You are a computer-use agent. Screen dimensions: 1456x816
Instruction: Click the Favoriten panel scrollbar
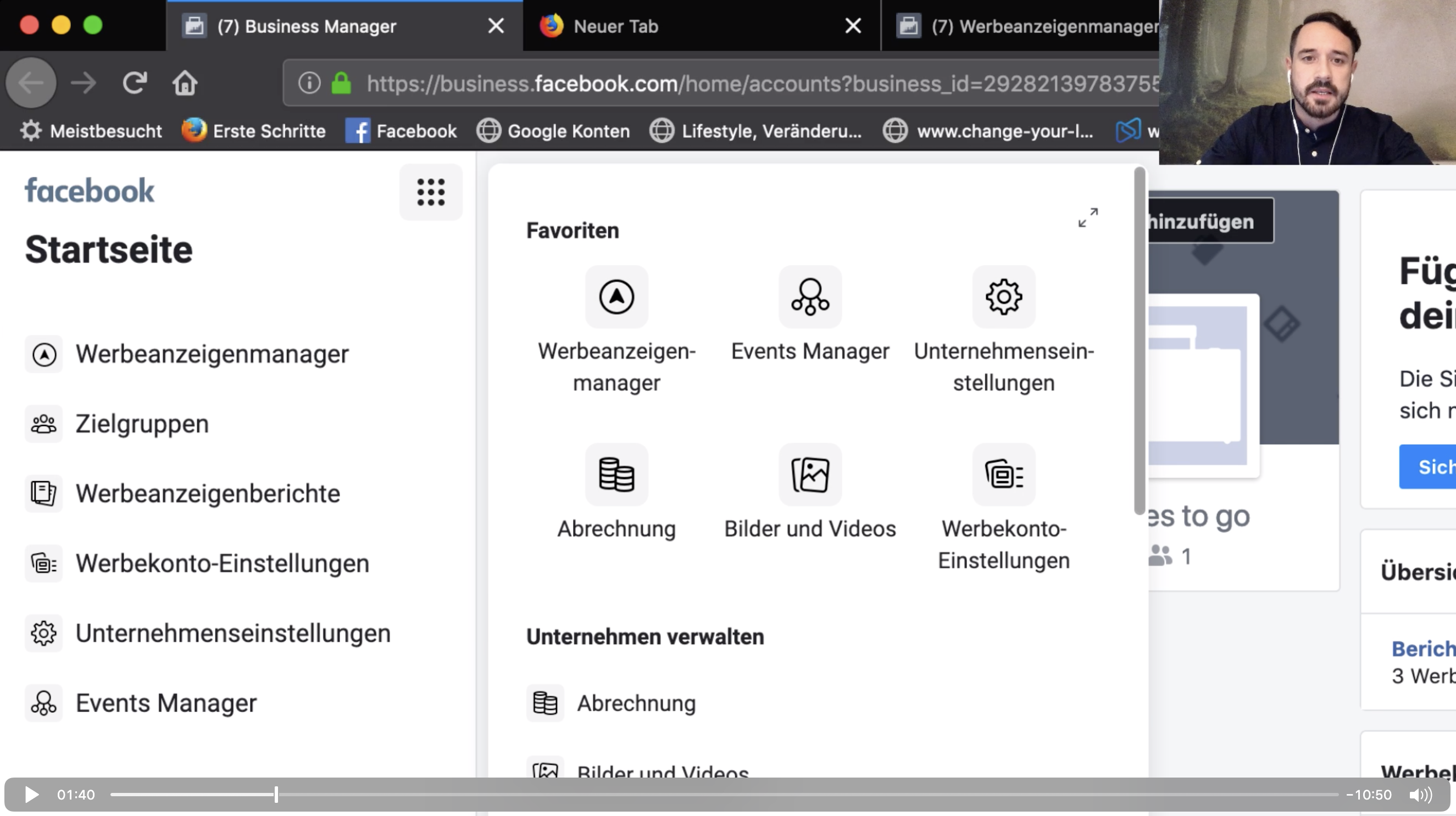click(x=1139, y=340)
